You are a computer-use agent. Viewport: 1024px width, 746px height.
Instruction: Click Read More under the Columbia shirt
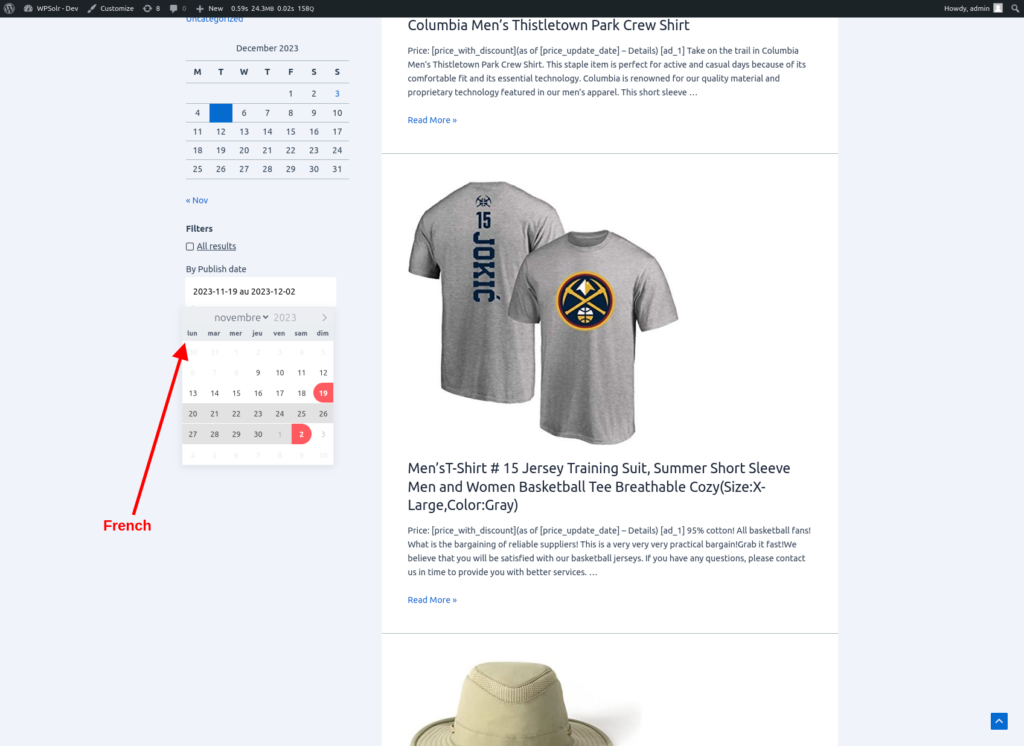coord(432,120)
